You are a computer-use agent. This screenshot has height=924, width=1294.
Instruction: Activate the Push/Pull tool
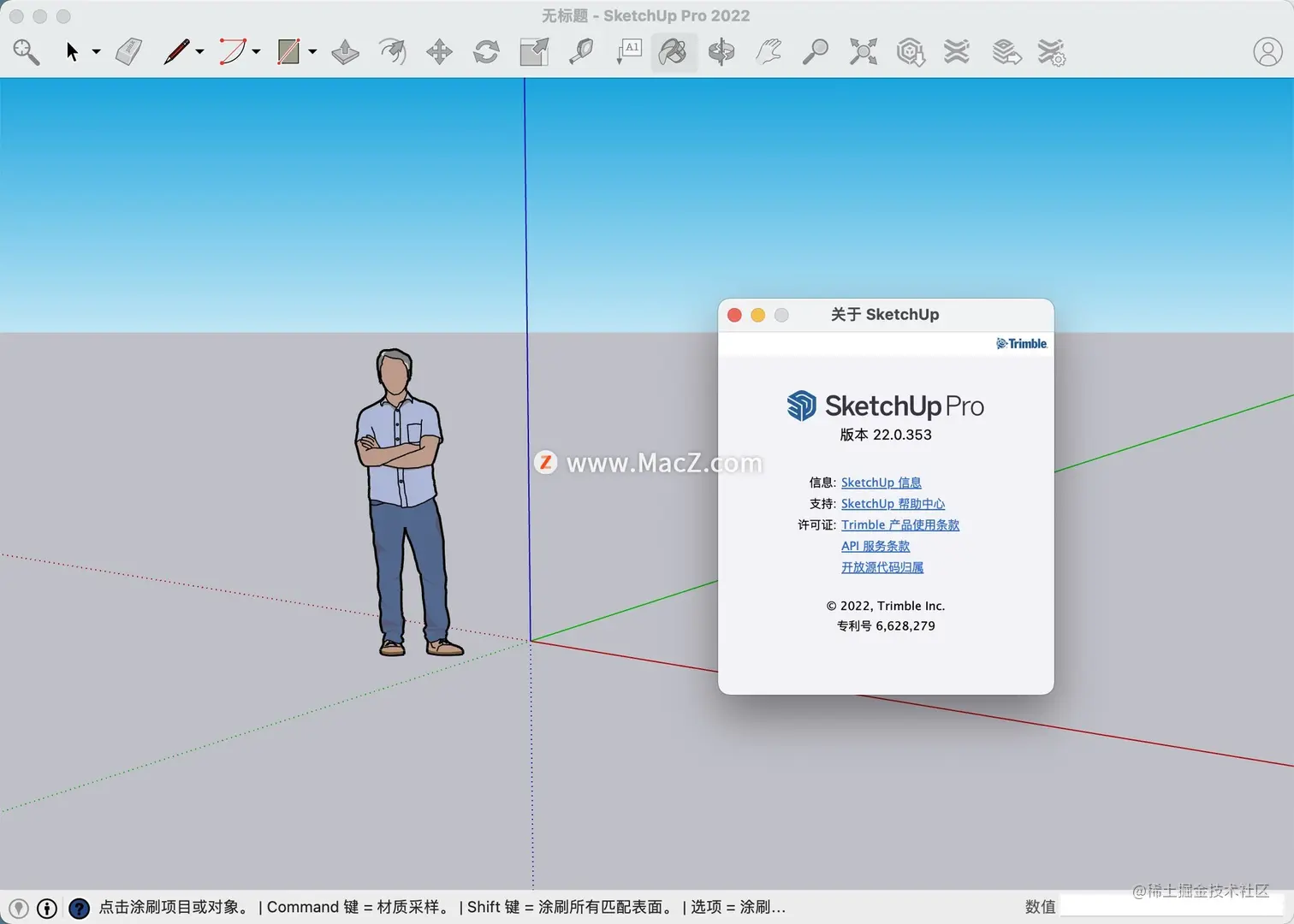[x=345, y=52]
